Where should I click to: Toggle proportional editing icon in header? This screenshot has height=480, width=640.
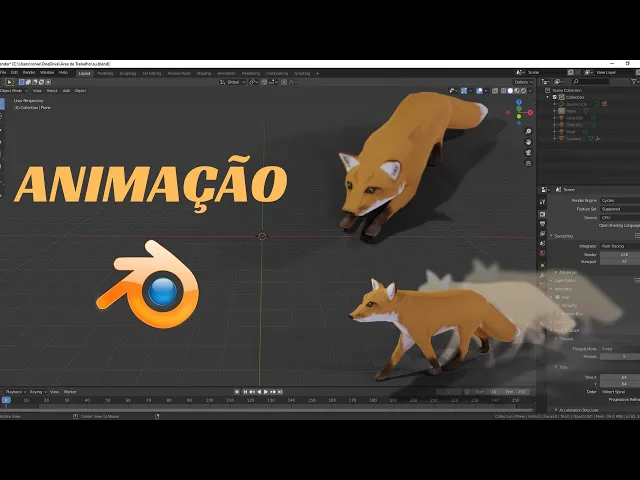[284, 82]
